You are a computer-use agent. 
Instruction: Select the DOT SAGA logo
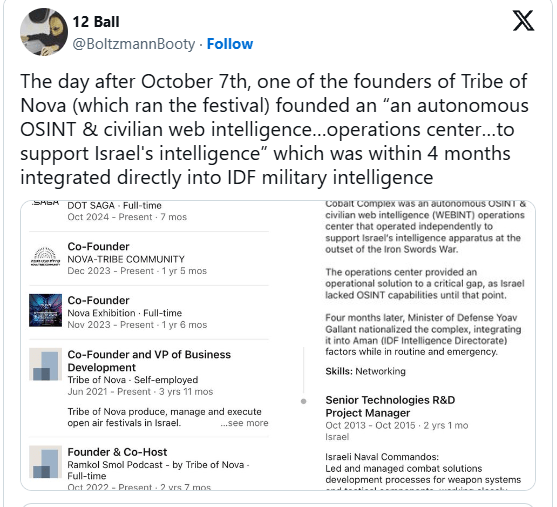coord(45,203)
